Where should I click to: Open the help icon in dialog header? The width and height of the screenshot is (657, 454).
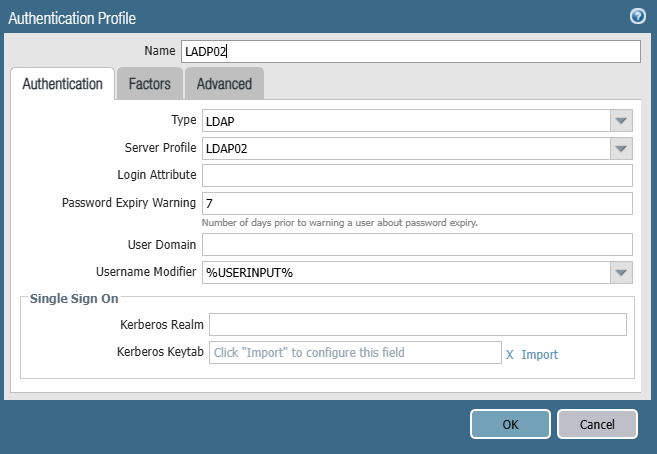(637, 16)
